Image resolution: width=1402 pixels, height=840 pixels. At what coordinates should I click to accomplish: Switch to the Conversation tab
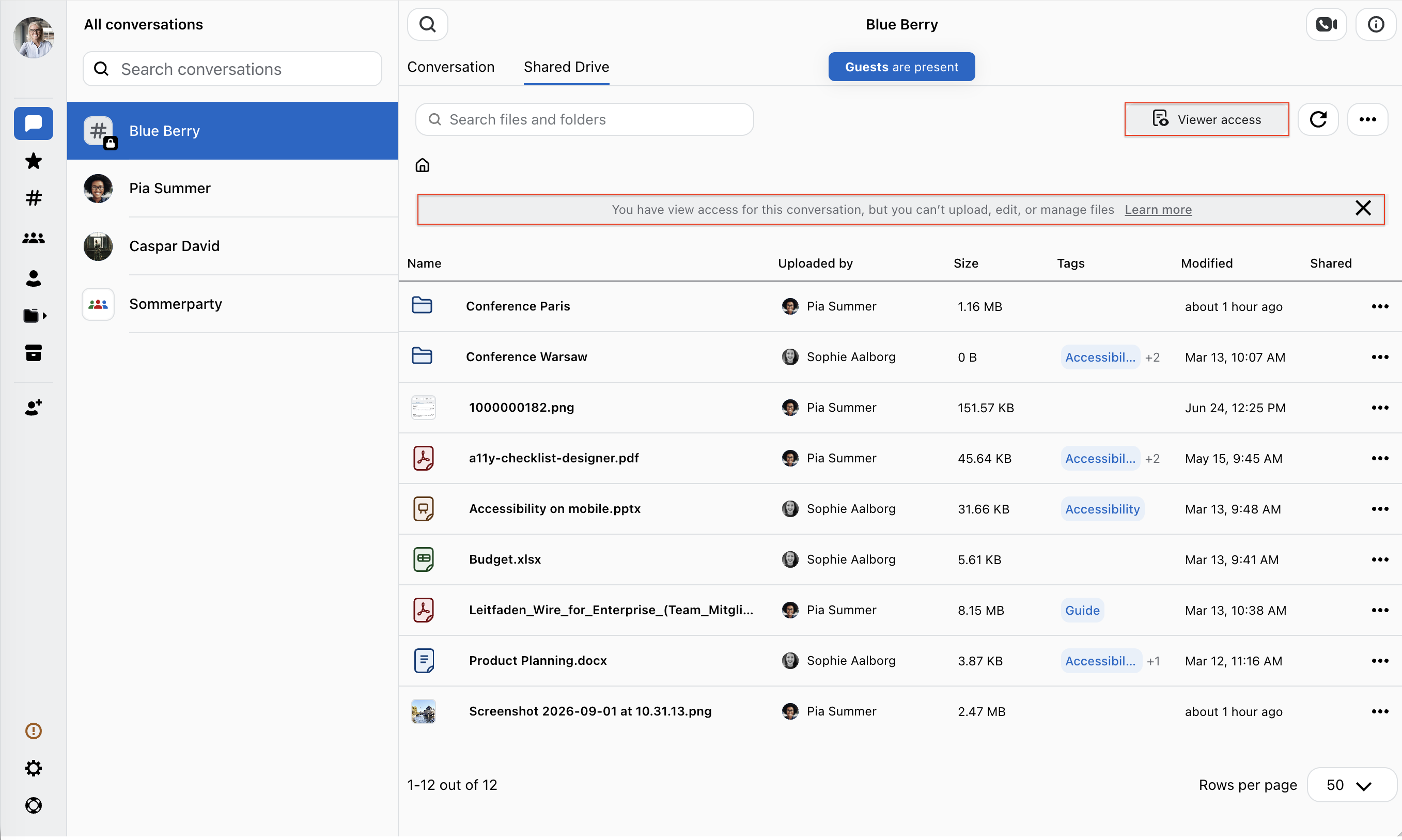point(450,67)
